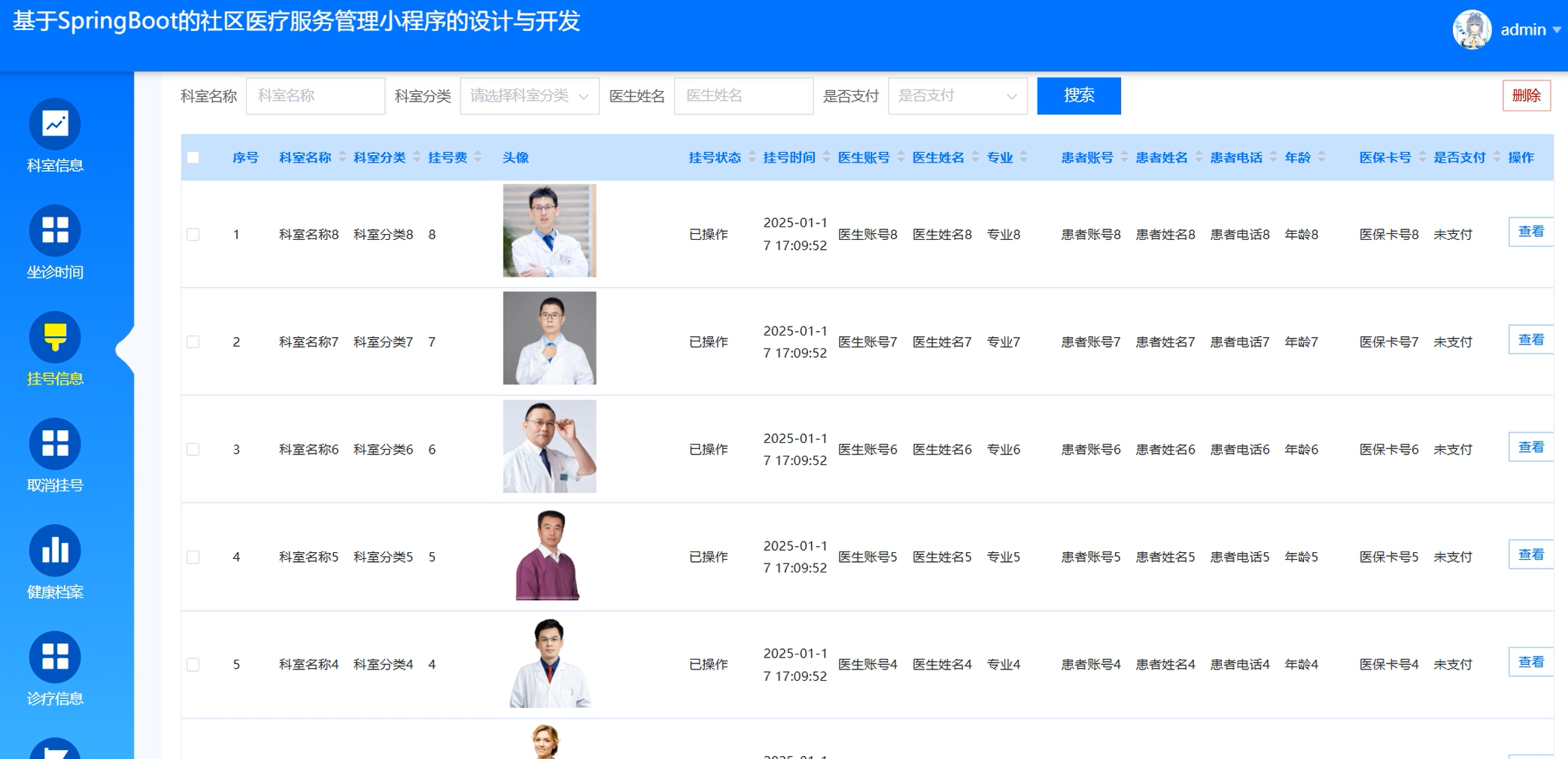Viewport: 1568px width, 759px height.
Task: Click cell 患者电话7
Action: pos(1240,342)
